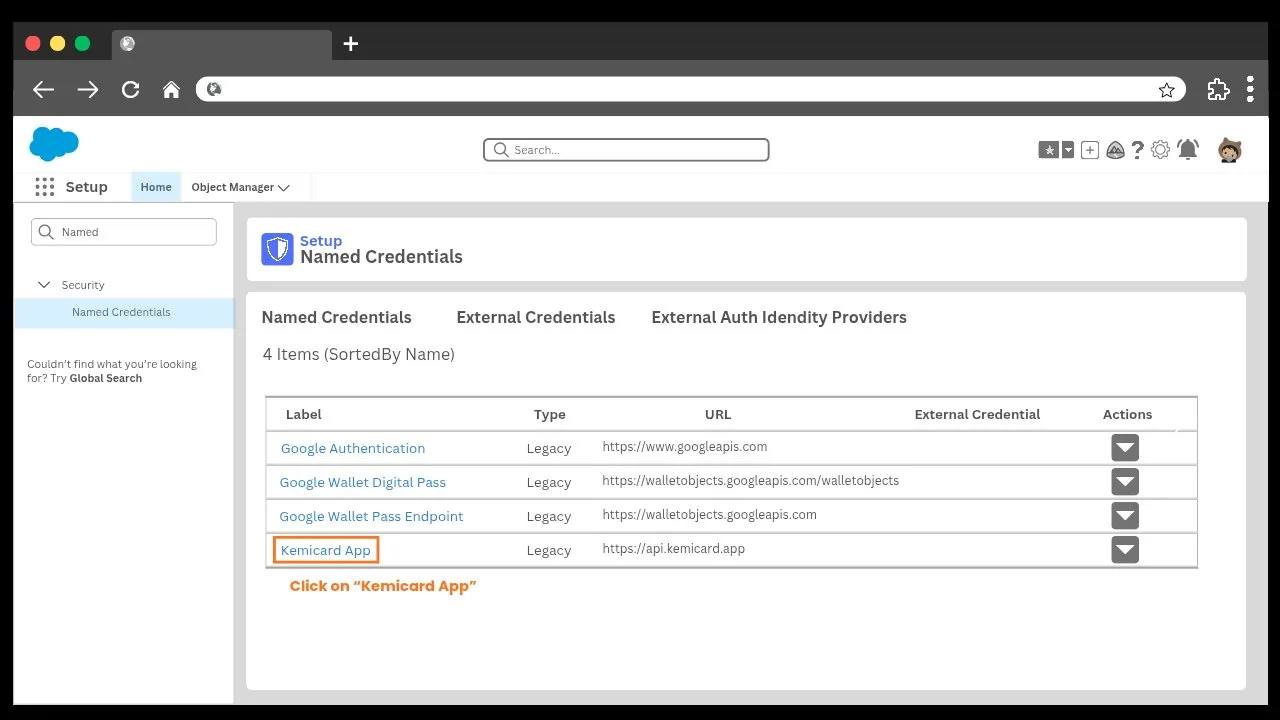Screen dimensions: 1280x720
Task: Open a new browser tab
Action: point(350,44)
